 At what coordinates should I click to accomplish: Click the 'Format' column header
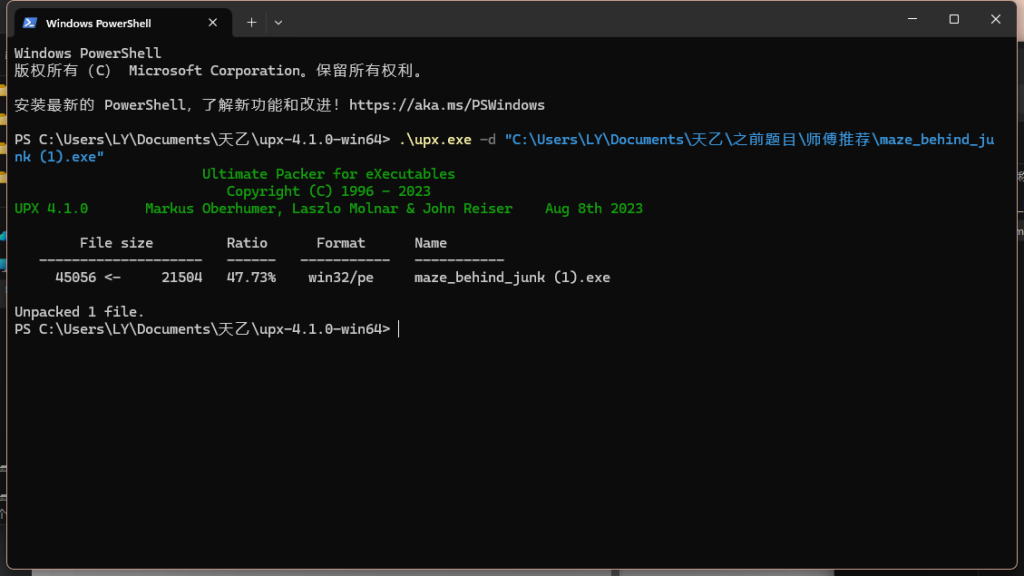pos(341,243)
